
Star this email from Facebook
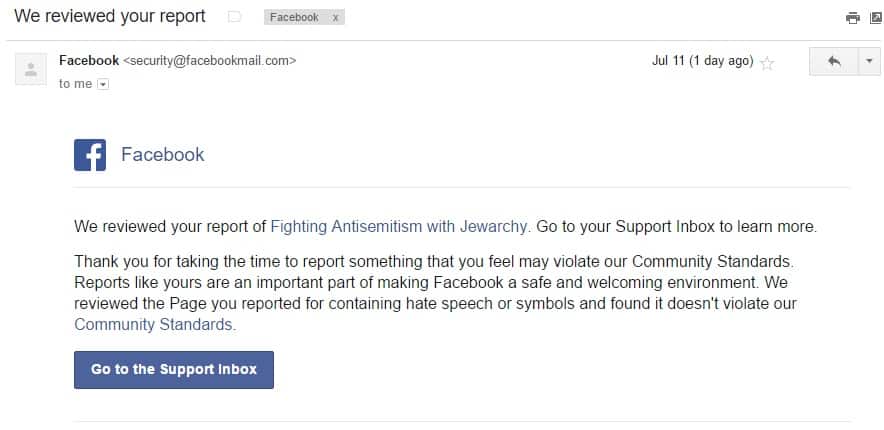click(x=766, y=63)
